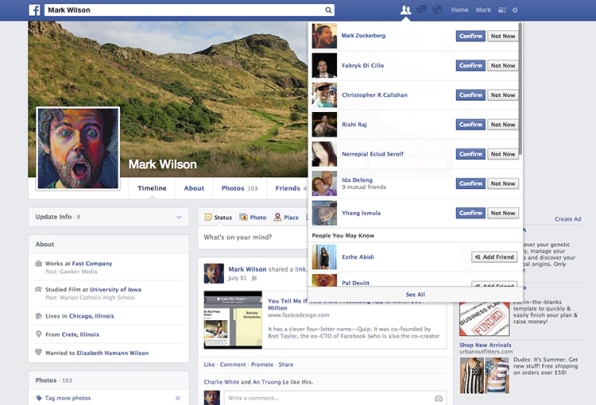Click the search magnifier icon
596x405 pixels.
tap(328, 10)
